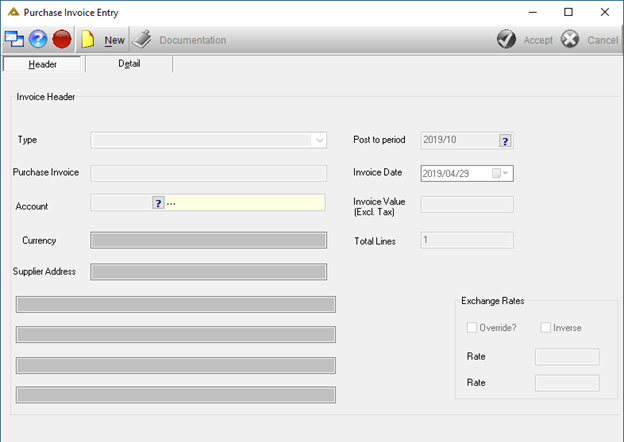This screenshot has height=442, width=624.
Task: Click the Account code input box
Action: point(121,203)
